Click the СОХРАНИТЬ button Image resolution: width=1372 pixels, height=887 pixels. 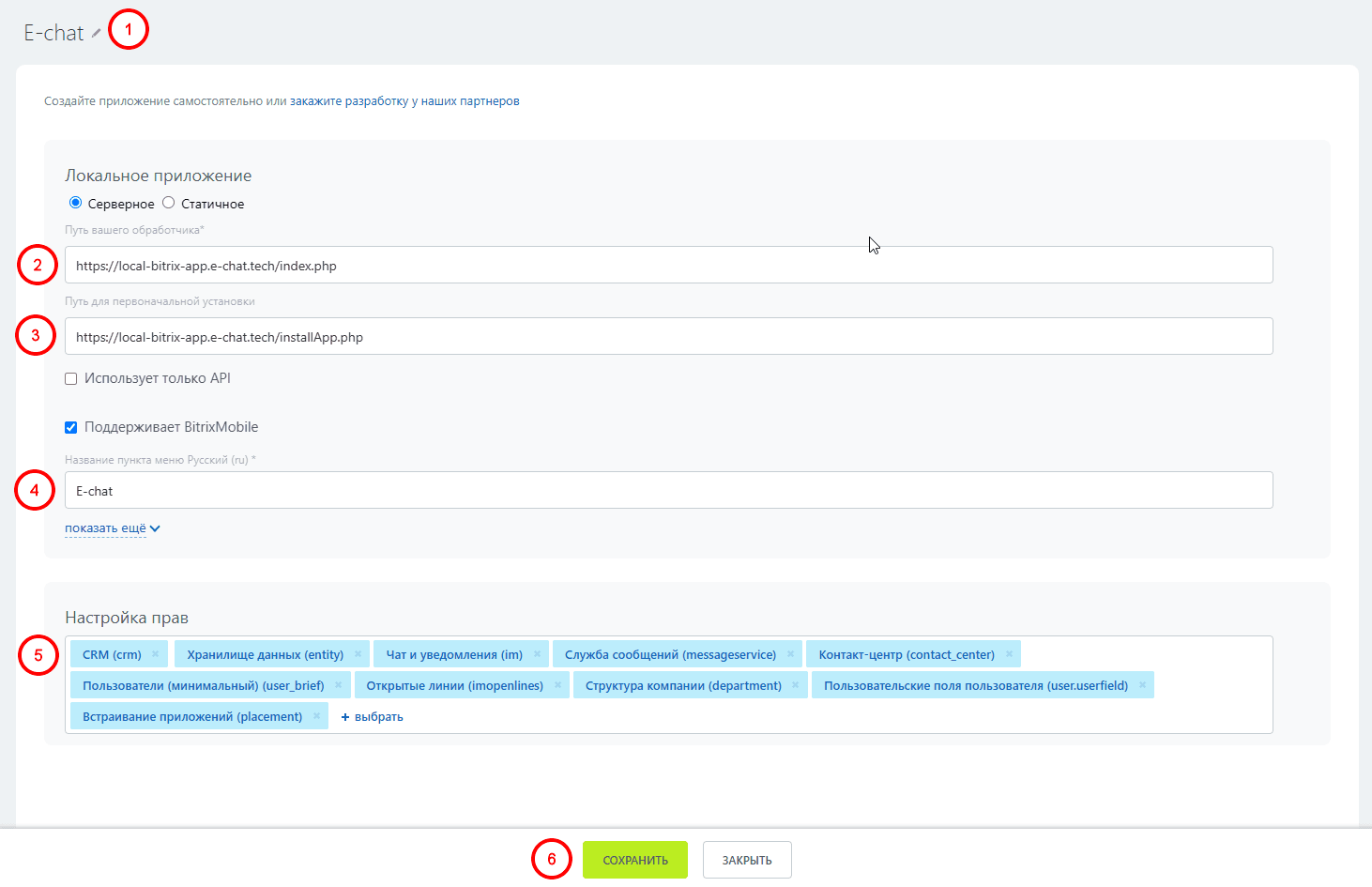pyautogui.click(x=635, y=860)
